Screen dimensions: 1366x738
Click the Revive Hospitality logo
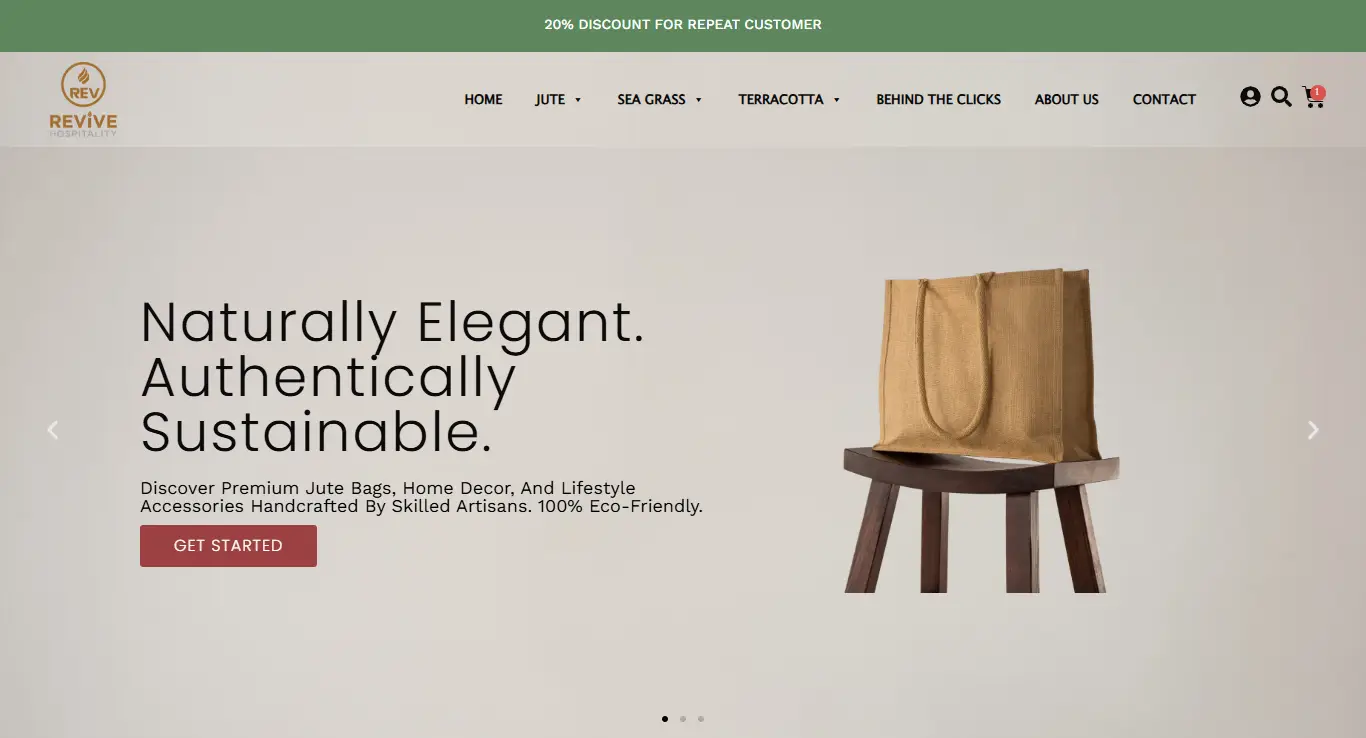tap(83, 99)
